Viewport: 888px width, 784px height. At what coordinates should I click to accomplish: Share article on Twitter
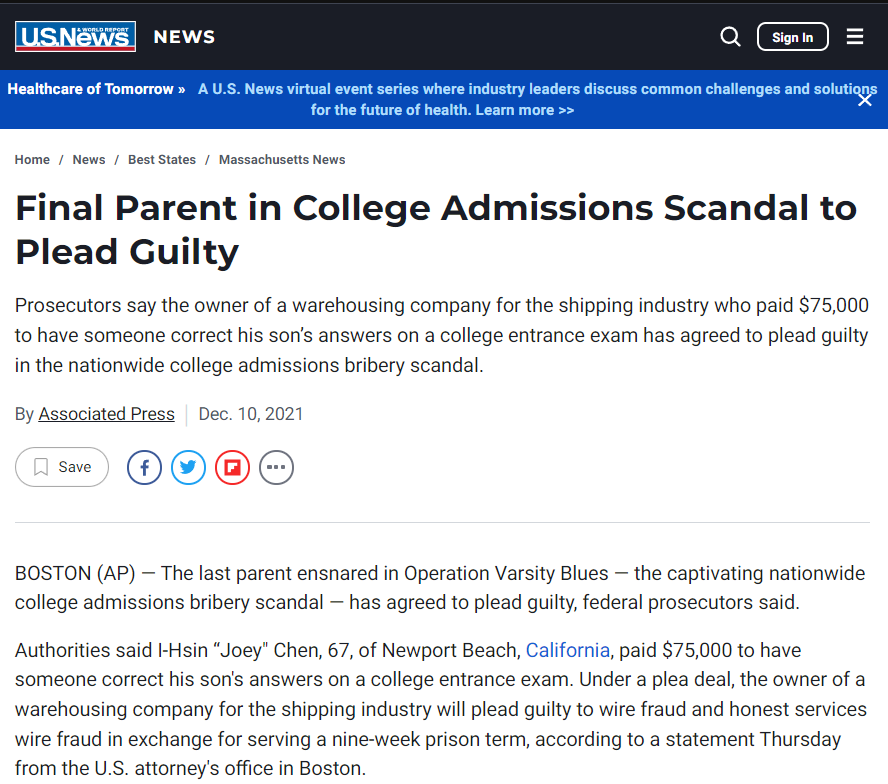[188, 467]
